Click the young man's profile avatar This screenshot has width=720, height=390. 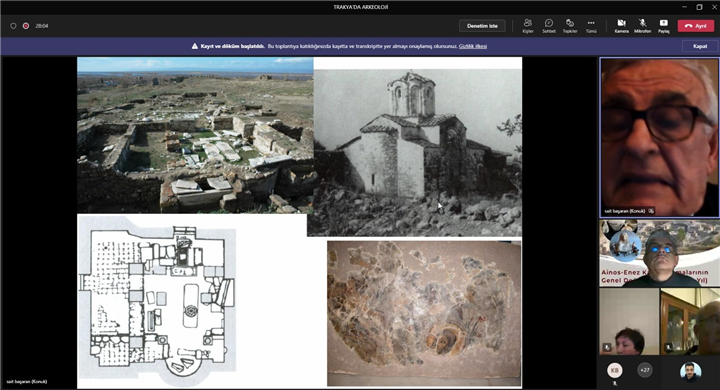(690, 371)
